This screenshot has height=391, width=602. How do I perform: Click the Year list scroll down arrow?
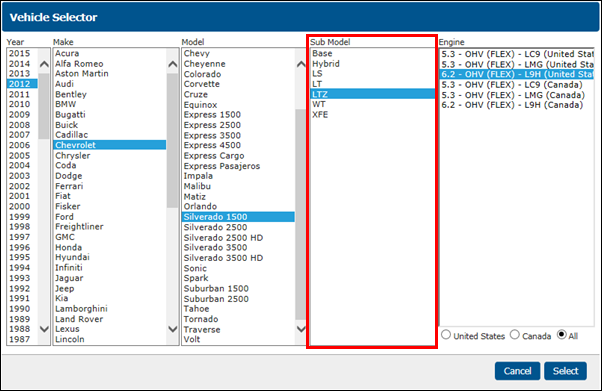coord(45,329)
